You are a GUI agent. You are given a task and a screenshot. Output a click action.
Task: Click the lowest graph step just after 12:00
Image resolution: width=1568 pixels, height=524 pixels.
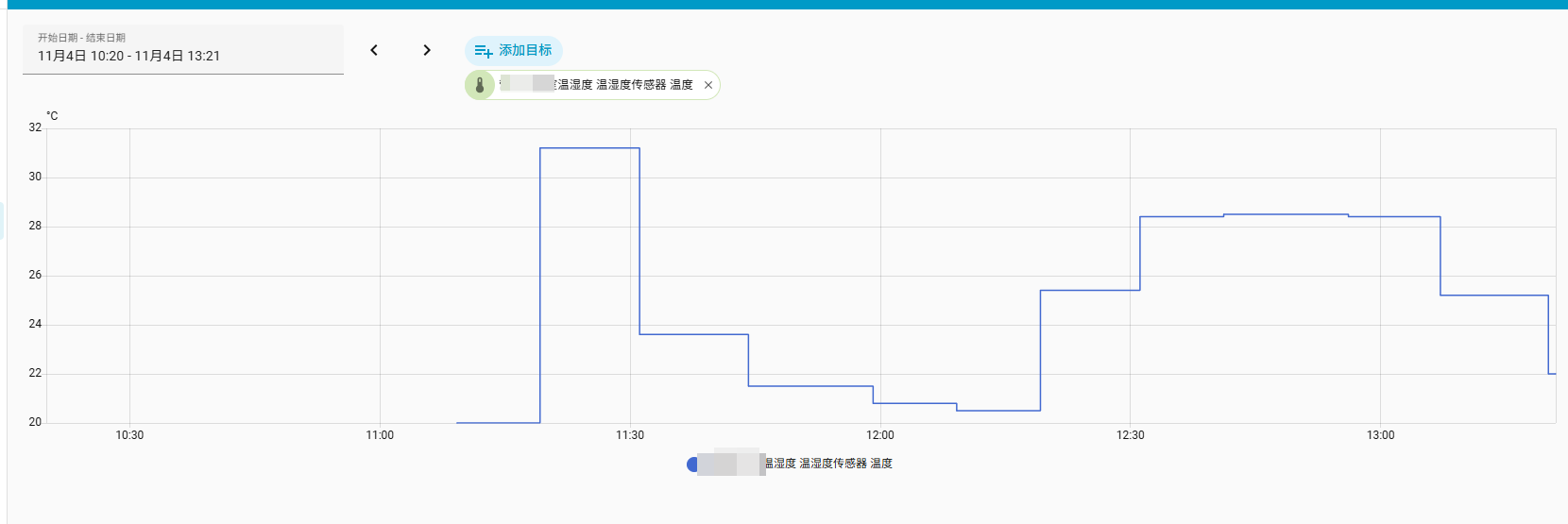point(997,411)
